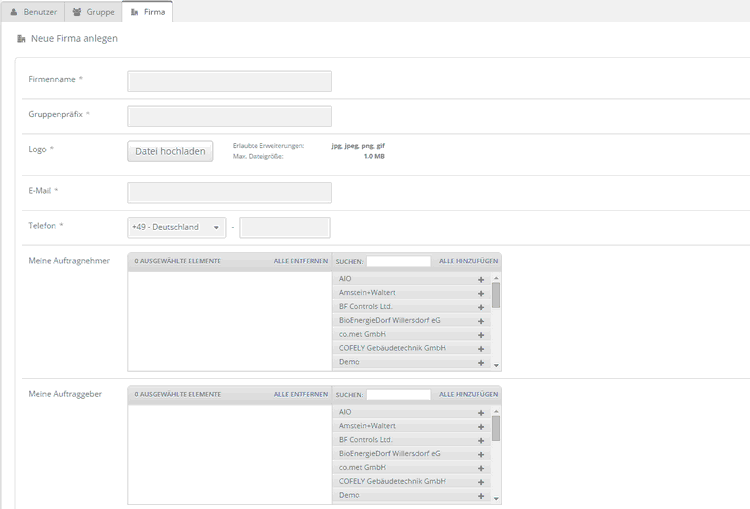Add BioEnergieDorf Willersdorf eG to Meine Auftraggeber

pyautogui.click(x=481, y=454)
